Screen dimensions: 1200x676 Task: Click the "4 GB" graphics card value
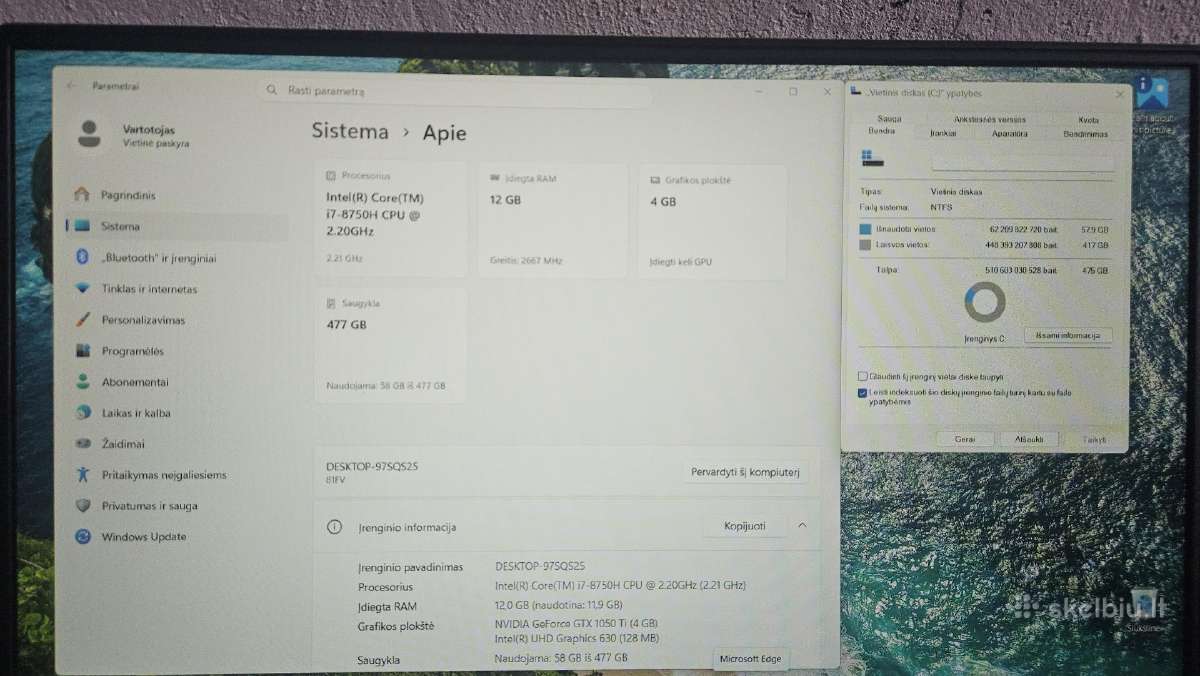pyautogui.click(x=663, y=201)
